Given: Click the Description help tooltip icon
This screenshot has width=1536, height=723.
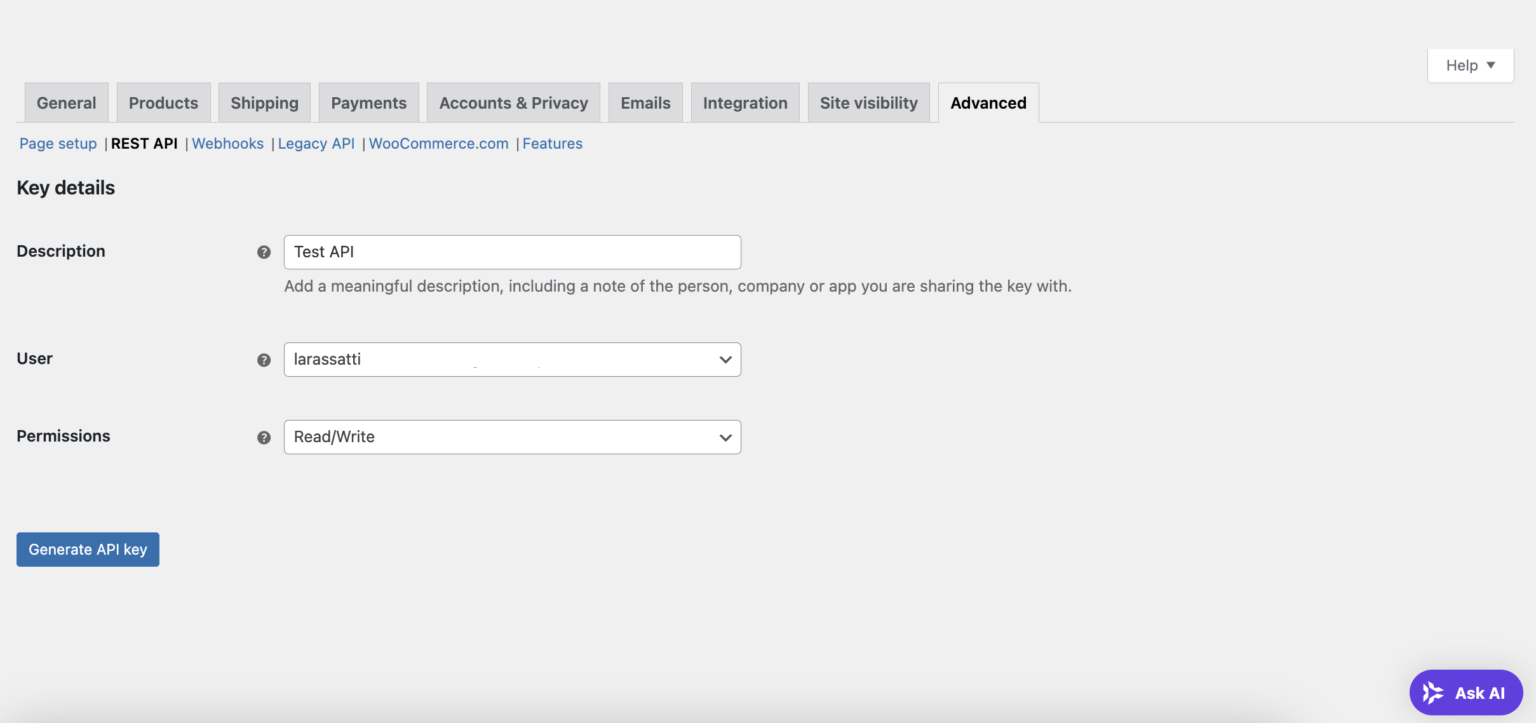Looking at the screenshot, I should pos(263,252).
